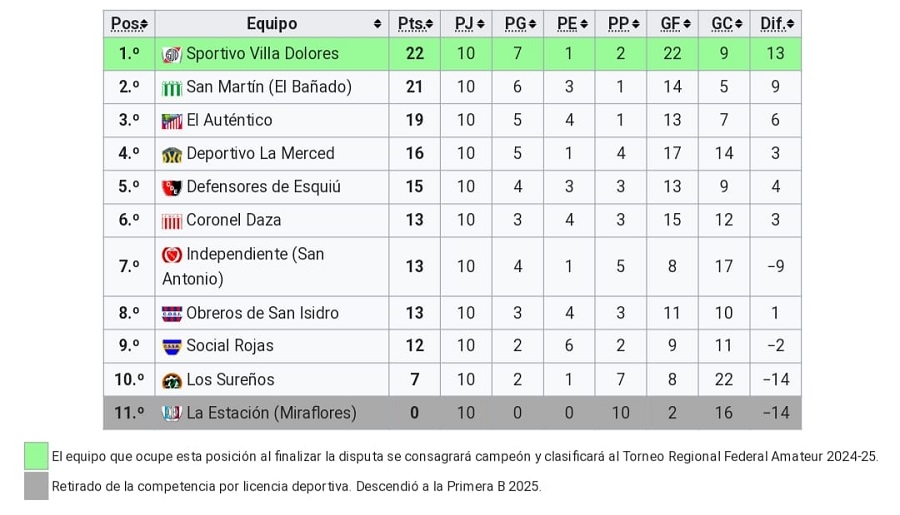
Task: Sort the table by Pts. column
Action: pos(415,24)
